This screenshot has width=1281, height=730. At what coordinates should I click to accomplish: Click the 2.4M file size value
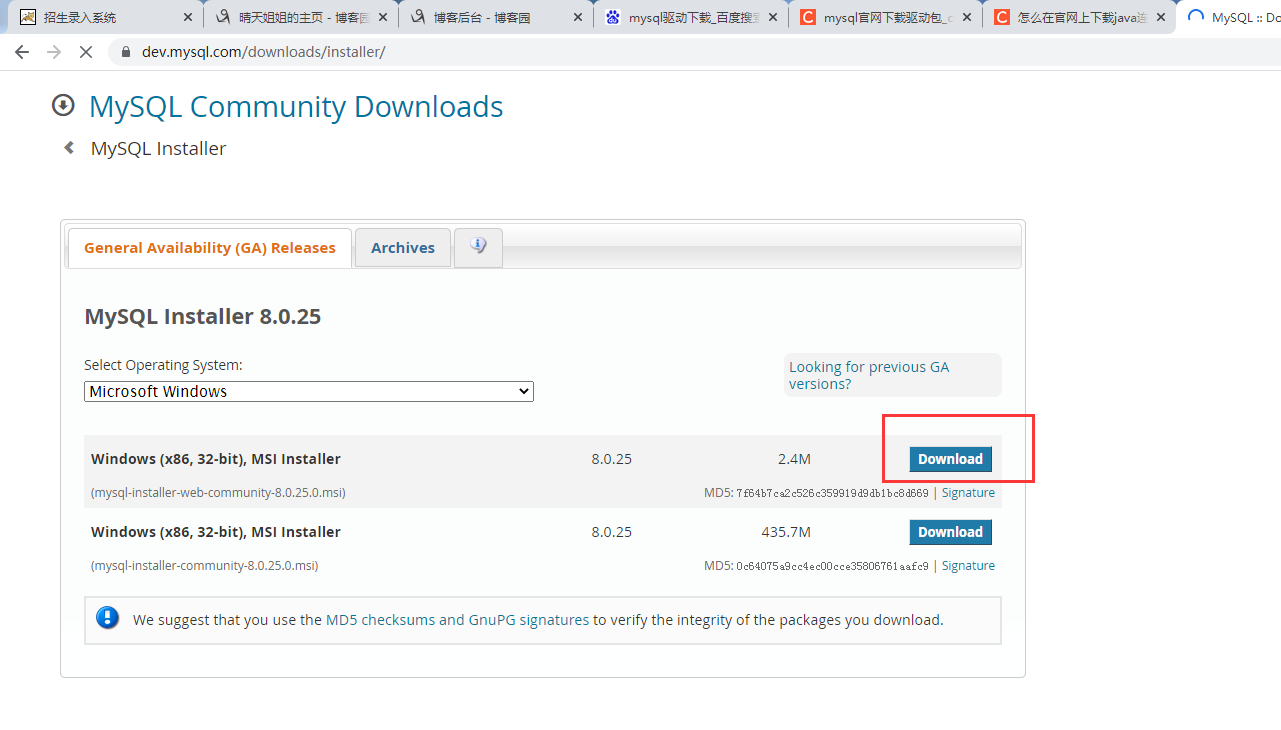point(794,459)
